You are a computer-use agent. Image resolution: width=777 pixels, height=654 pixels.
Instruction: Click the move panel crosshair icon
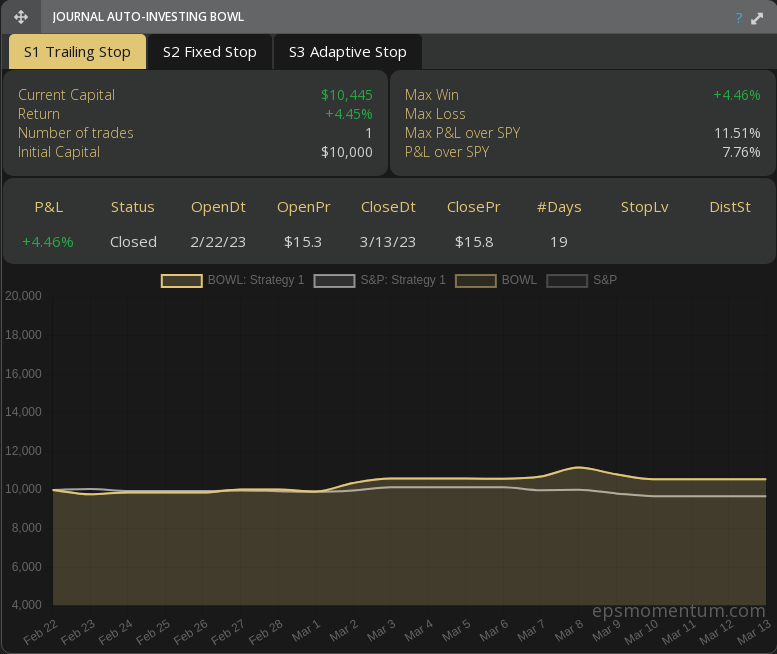[x=21, y=17]
